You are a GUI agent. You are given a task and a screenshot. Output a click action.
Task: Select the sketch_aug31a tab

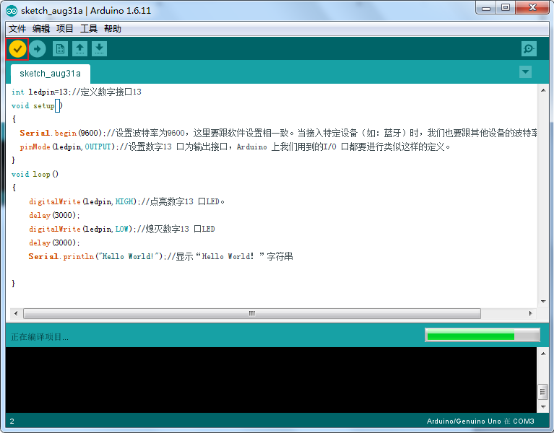click(x=50, y=74)
